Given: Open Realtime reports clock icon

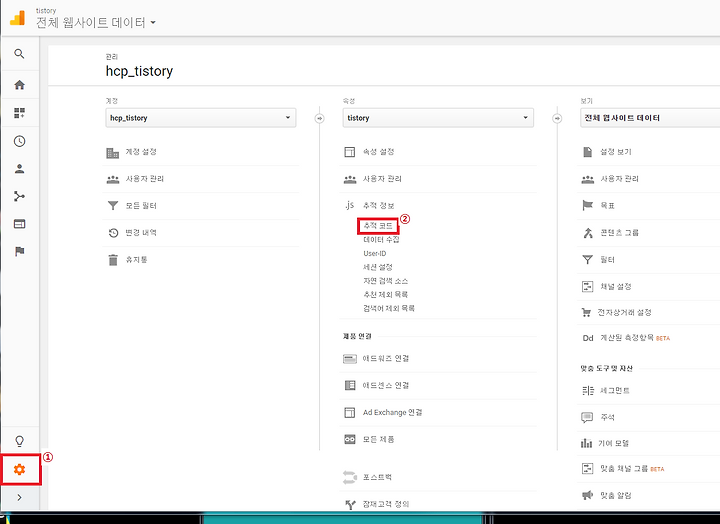Looking at the screenshot, I should click(x=19, y=141).
